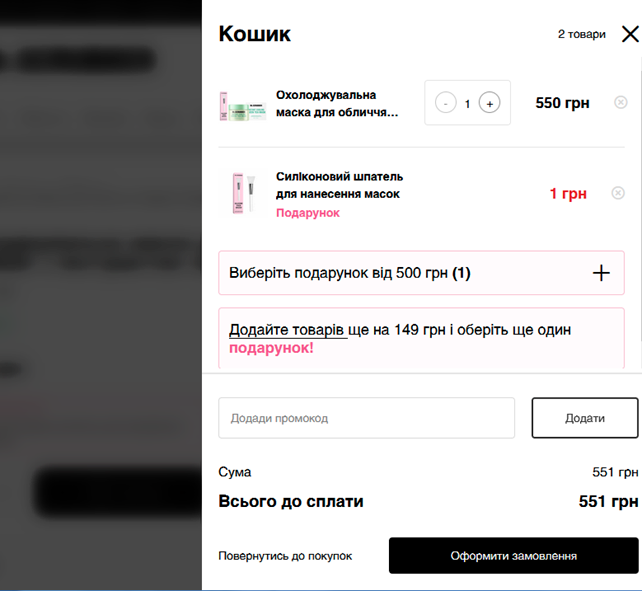
Task: Expand the gift selection plus icon
Action: (x=601, y=273)
